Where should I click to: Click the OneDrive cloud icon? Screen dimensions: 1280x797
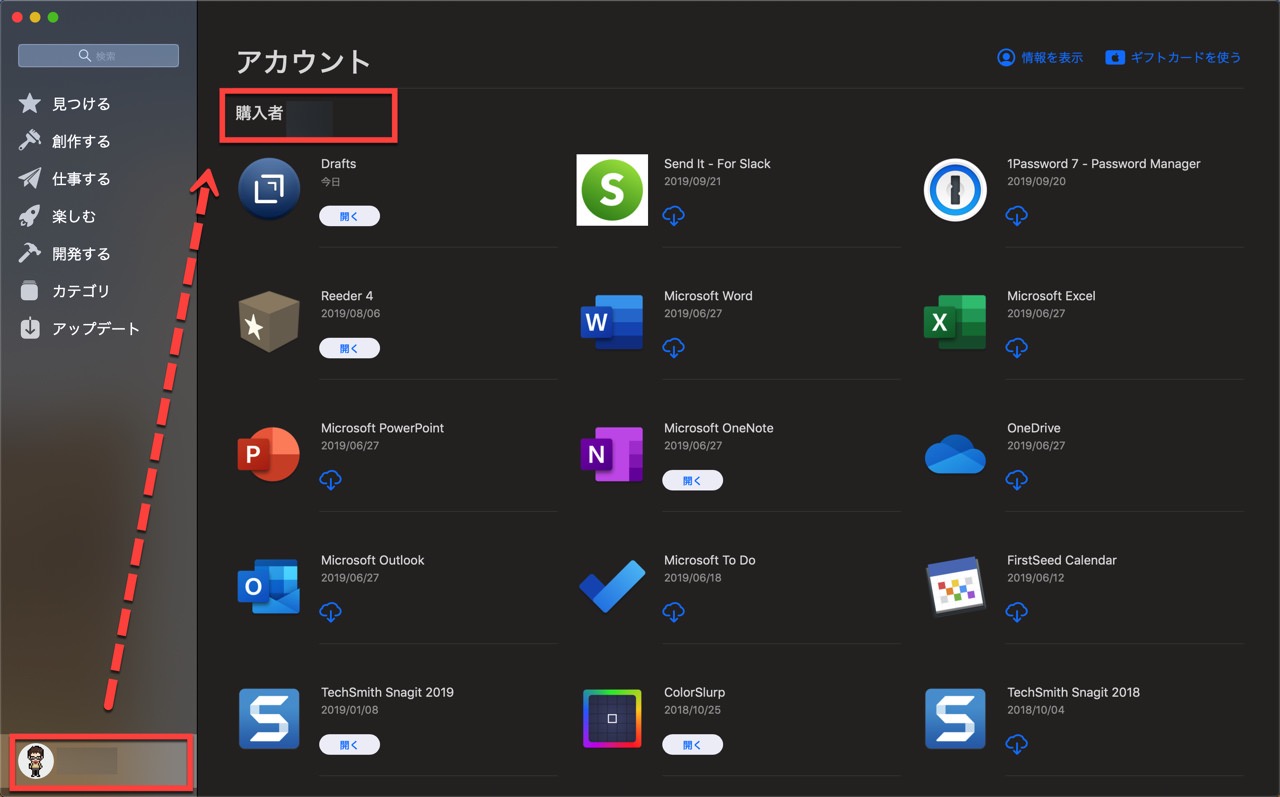coord(955,454)
